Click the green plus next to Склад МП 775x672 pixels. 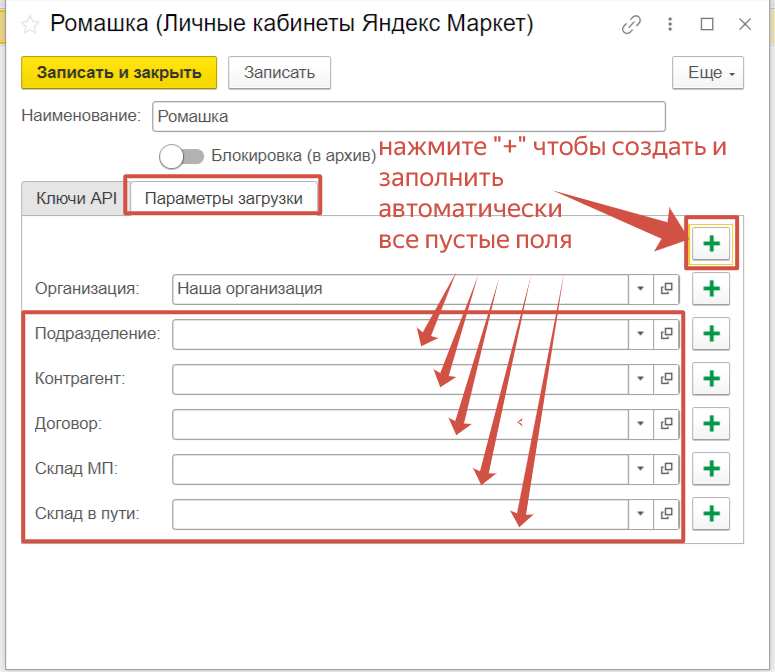pos(711,469)
